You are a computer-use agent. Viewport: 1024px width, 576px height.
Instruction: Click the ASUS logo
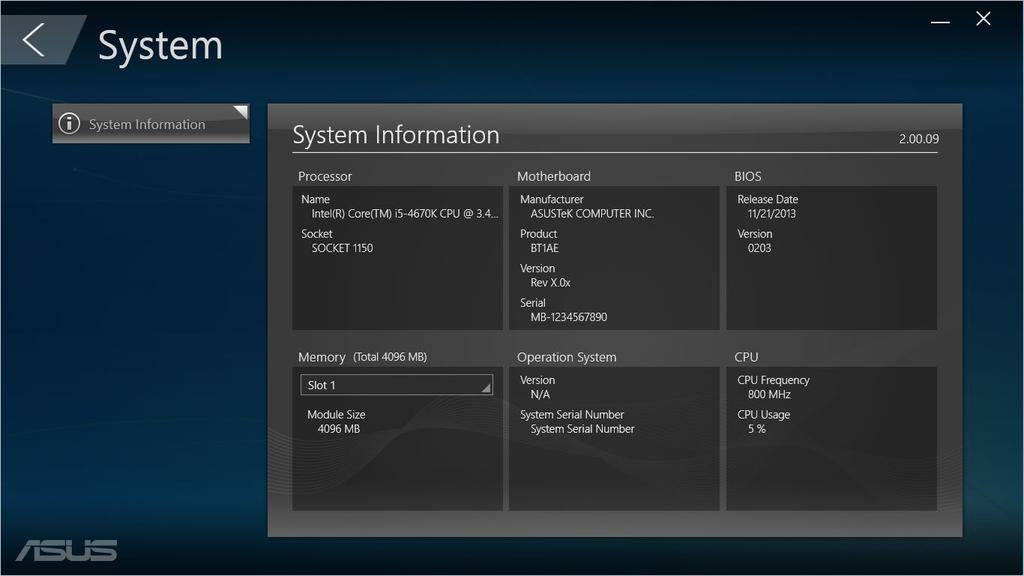coord(67,550)
